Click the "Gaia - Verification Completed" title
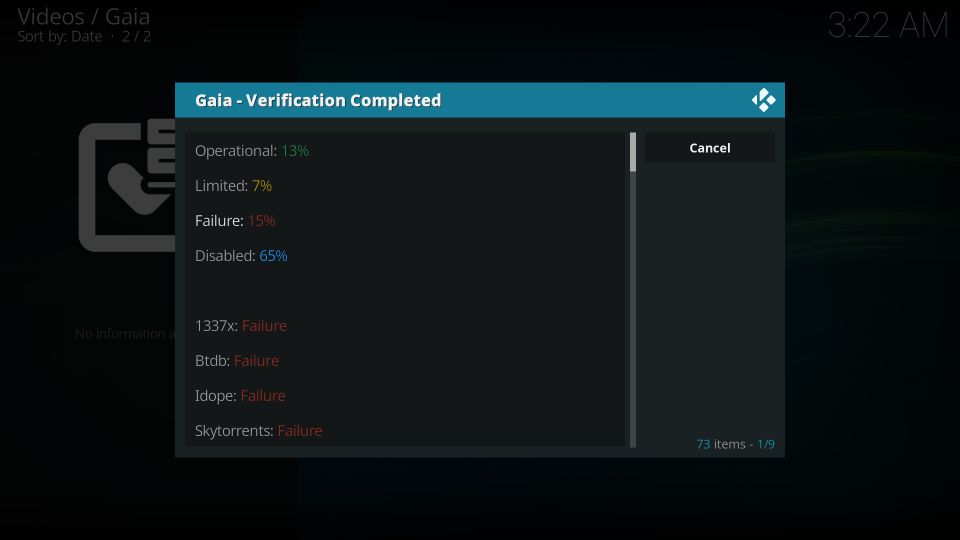The height and width of the screenshot is (540, 960). 318,100
